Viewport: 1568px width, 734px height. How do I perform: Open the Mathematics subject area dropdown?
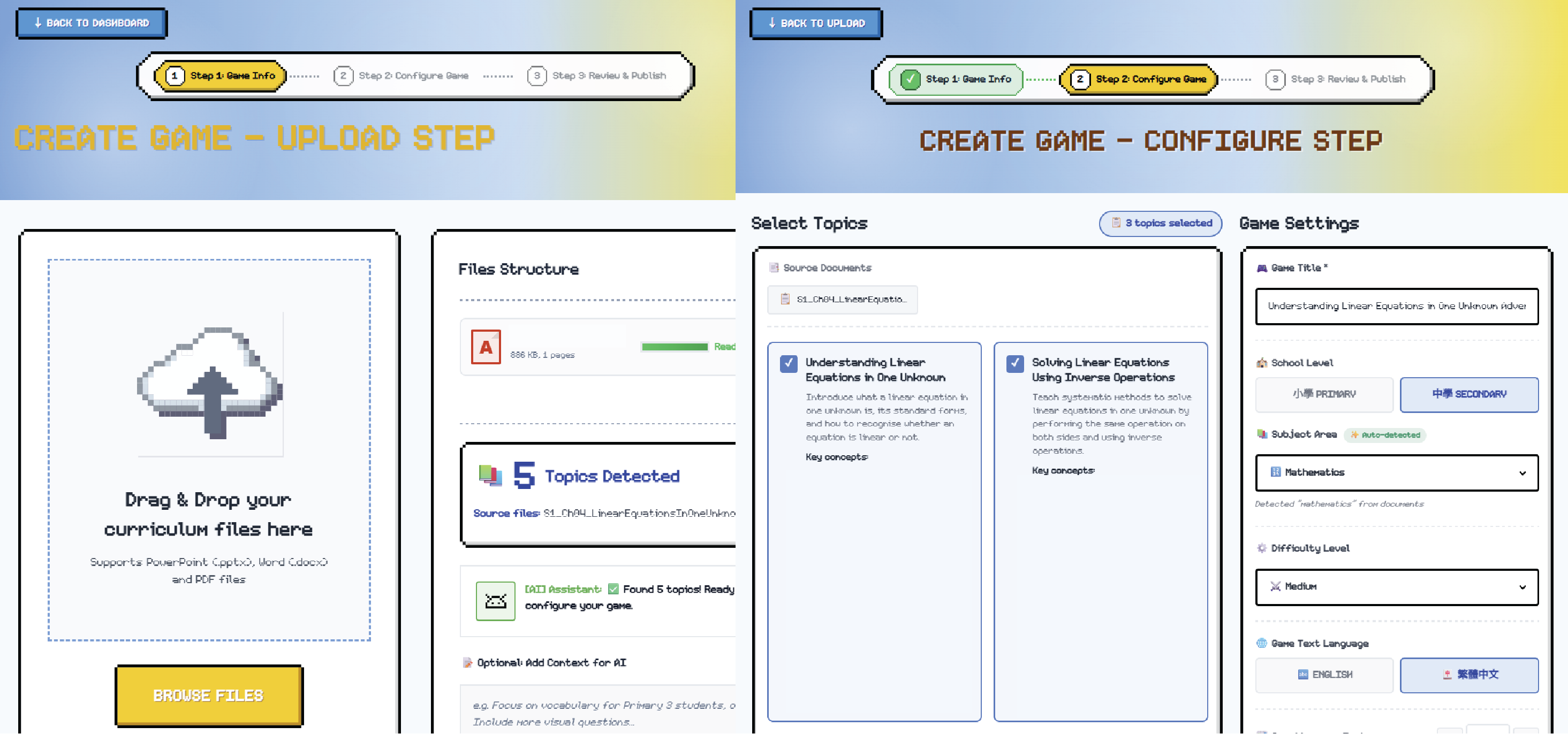[1396, 472]
